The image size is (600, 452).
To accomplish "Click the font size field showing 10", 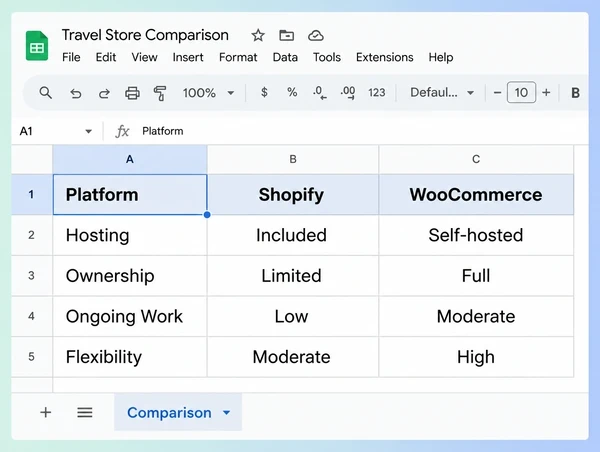I will click(x=521, y=92).
